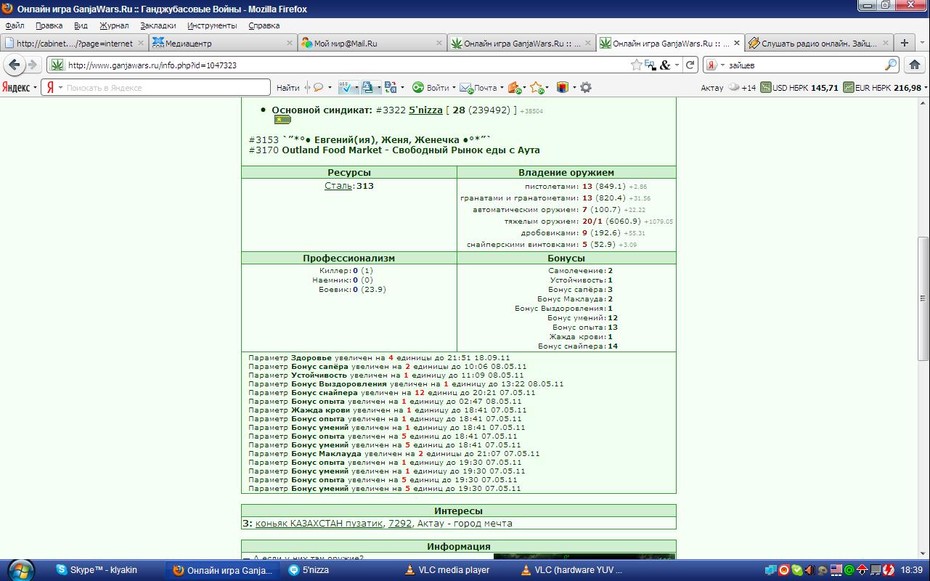Click the vertical page scrollbar thumb
This screenshot has width=930, height=581.
(922, 298)
